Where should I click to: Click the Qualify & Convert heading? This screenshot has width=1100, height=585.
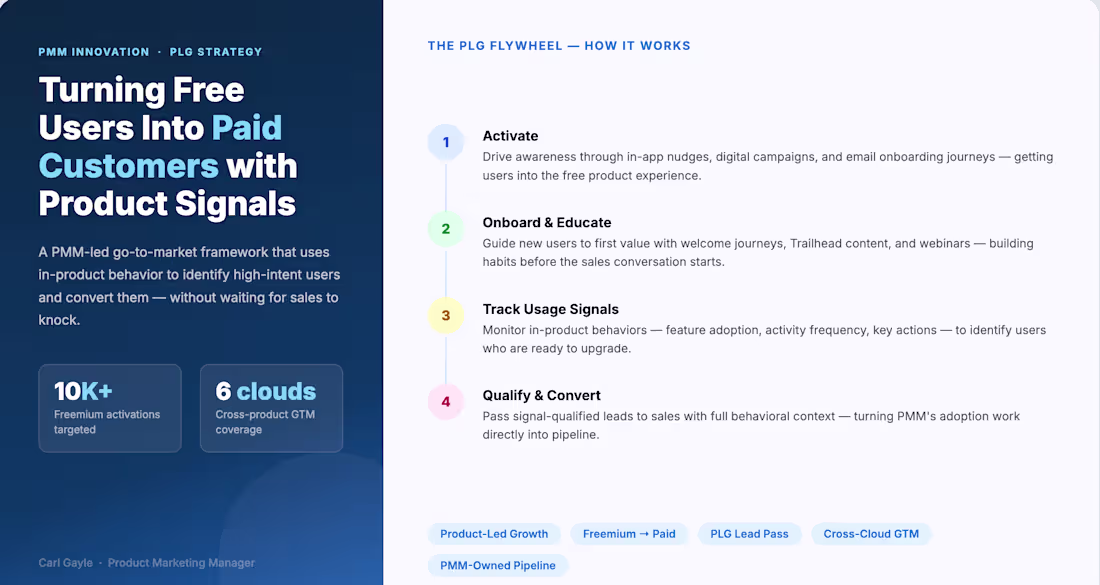[x=541, y=396]
